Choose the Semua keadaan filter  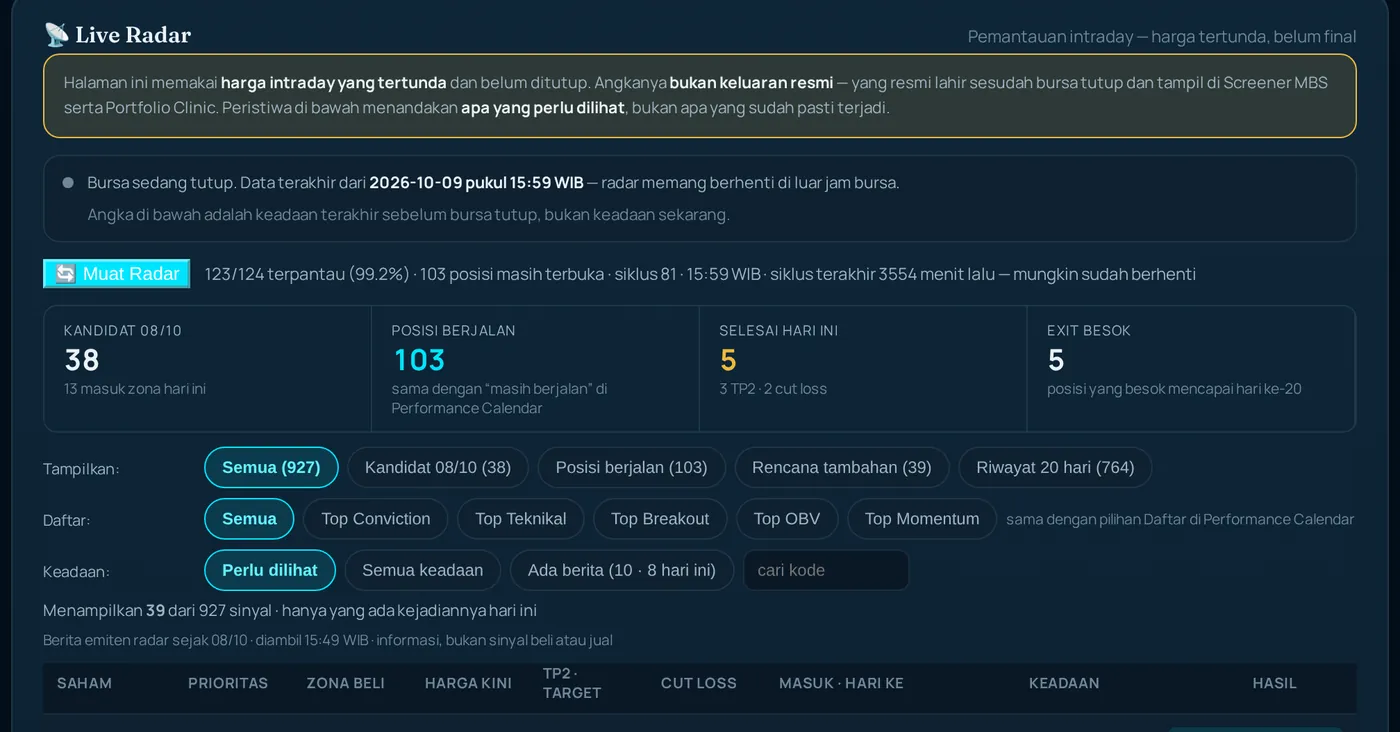pyautogui.click(x=423, y=570)
